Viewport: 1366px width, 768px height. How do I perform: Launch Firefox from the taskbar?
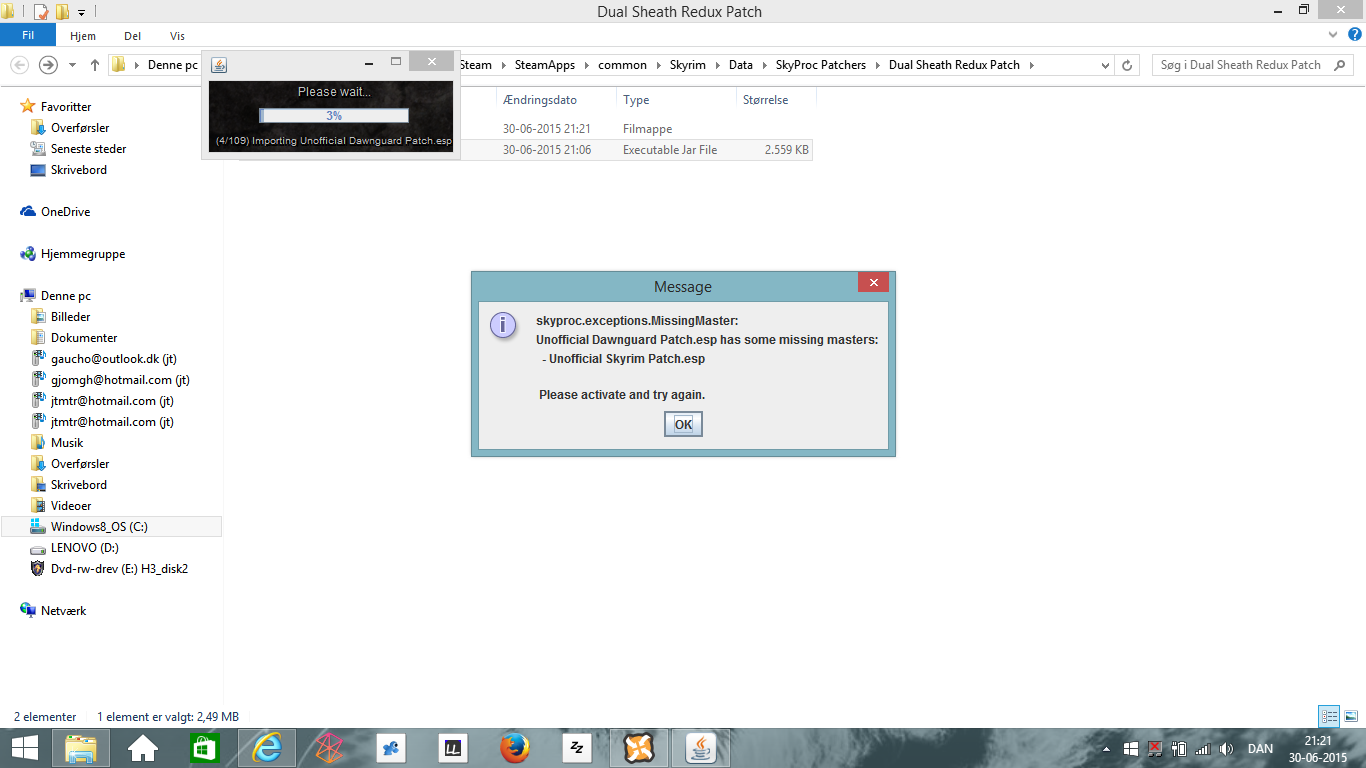click(x=515, y=747)
